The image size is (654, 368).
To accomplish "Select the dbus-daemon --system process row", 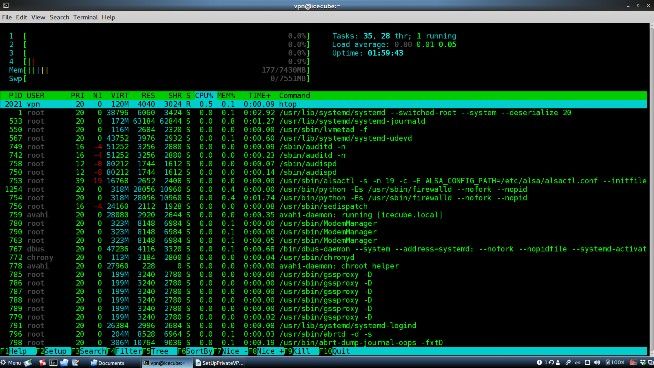I will (x=324, y=249).
